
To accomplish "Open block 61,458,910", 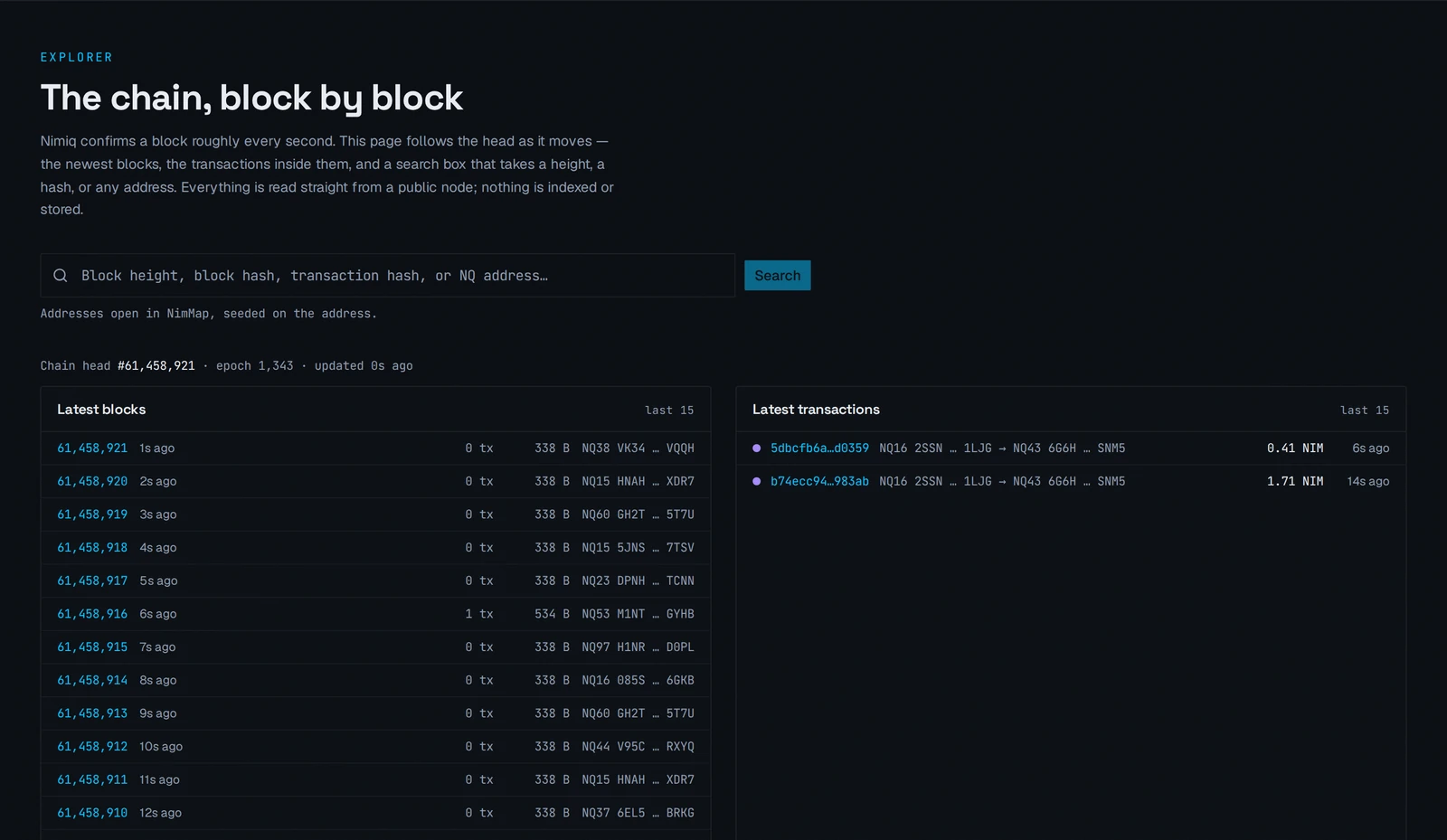I will tap(92, 813).
